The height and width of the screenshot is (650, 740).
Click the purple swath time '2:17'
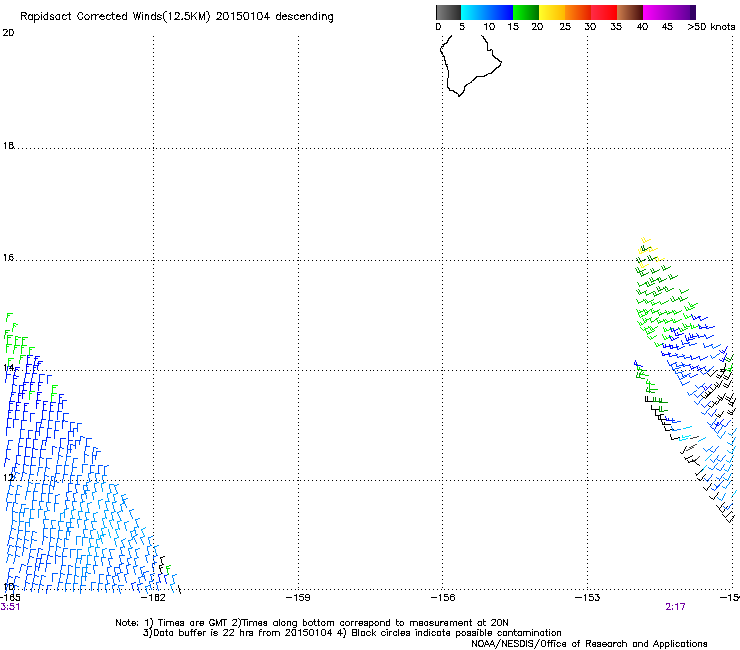[x=675, y=607]
